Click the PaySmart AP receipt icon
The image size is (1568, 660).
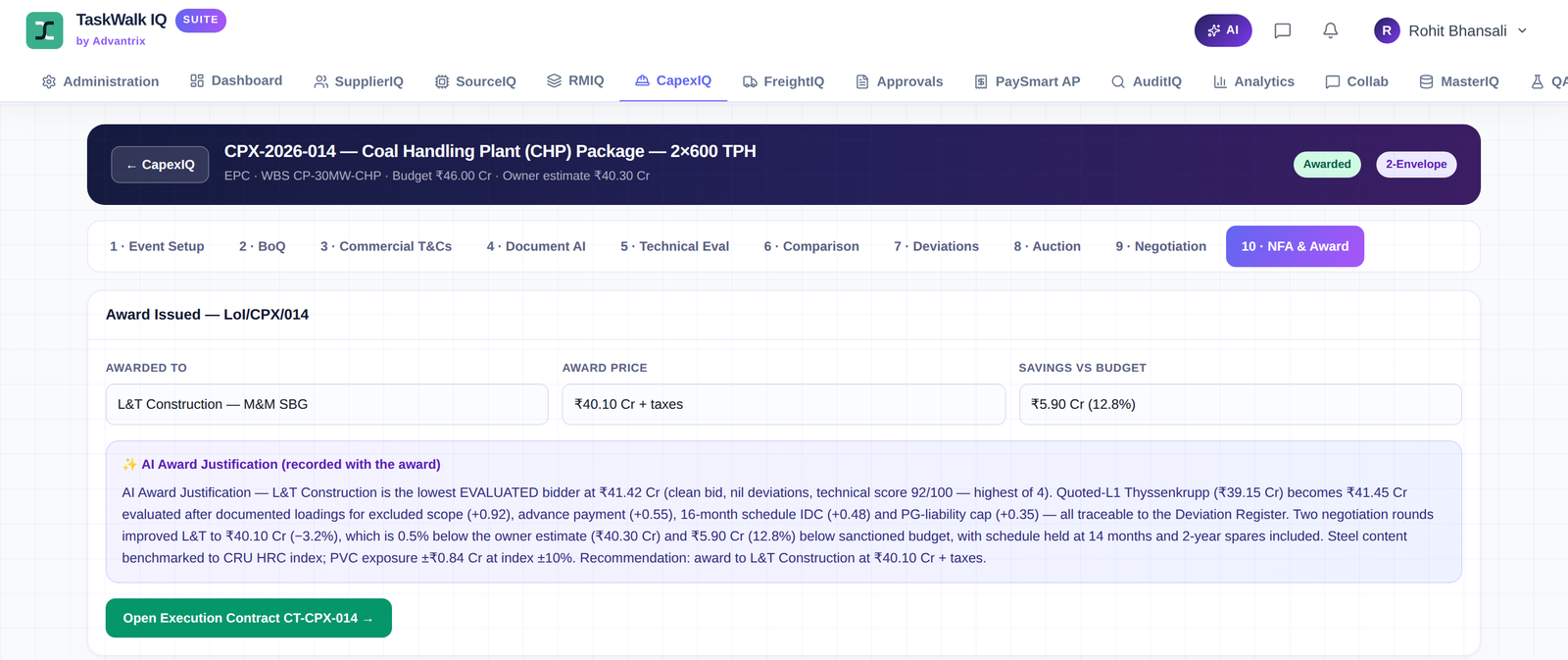coord(981,81)
